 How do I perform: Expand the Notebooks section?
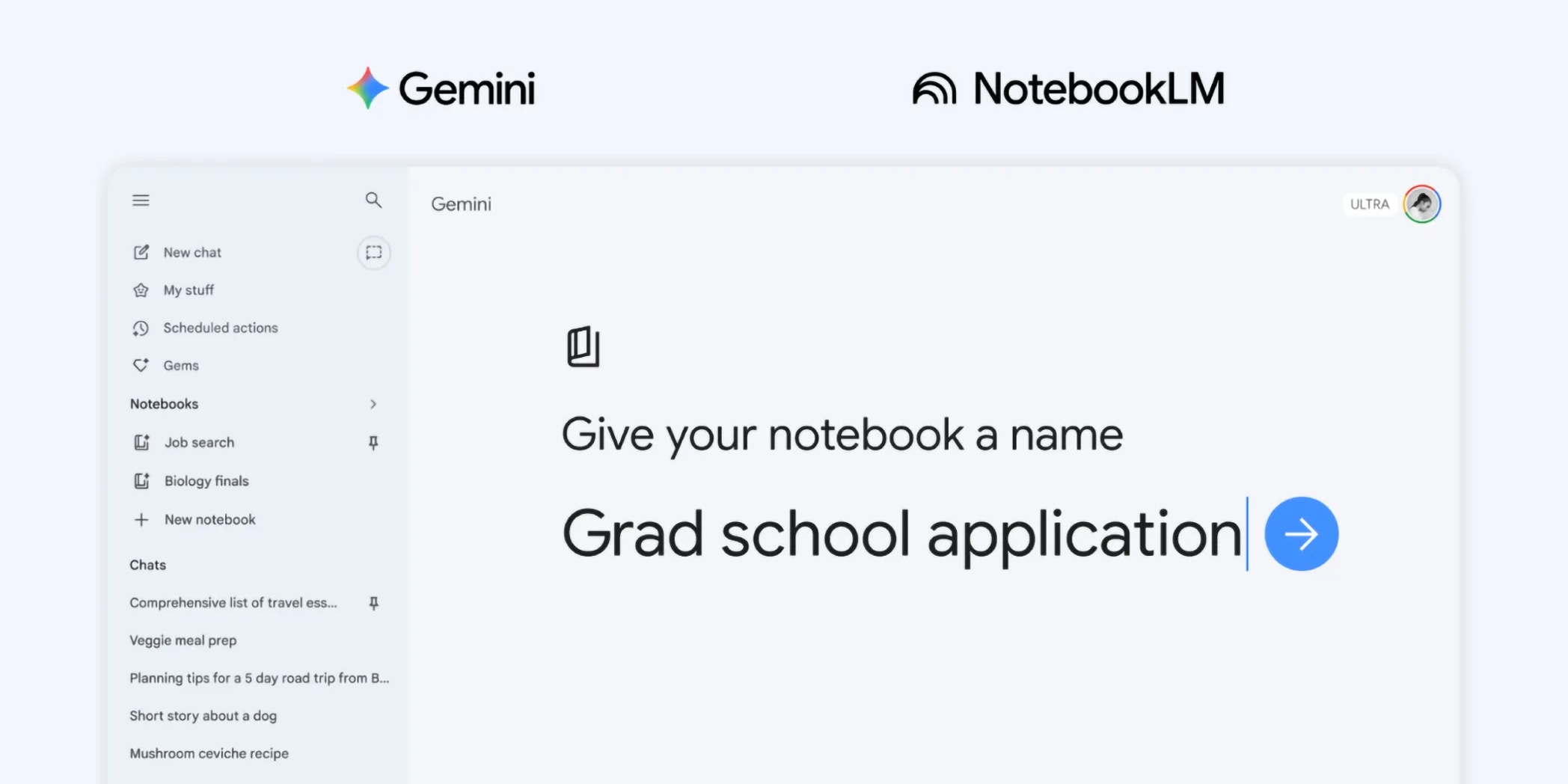click(x=373, y=404)
